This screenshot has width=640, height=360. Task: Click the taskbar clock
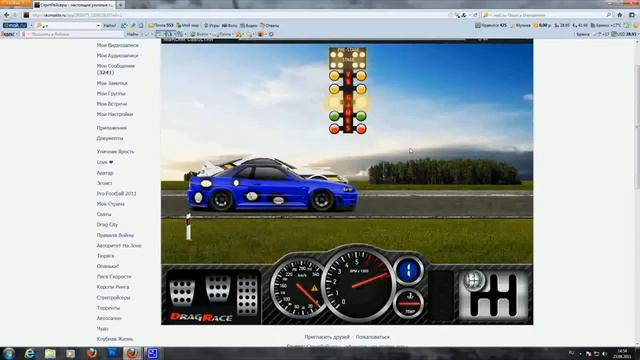point(622,353)
